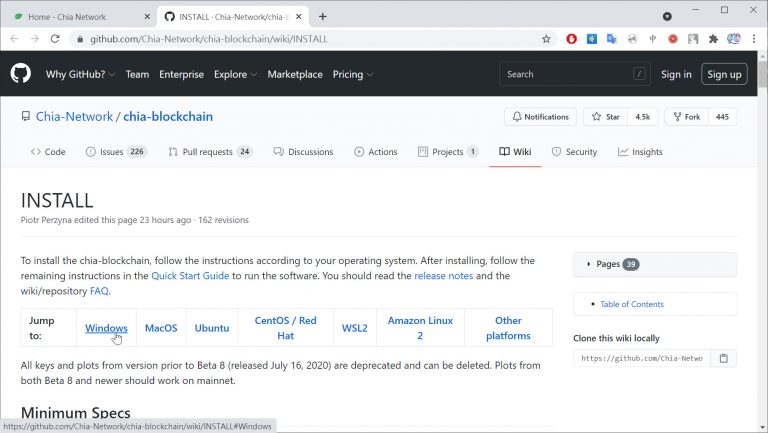Open the Chrome extensions puzzle icon
This screenshot has width=768, height=433.
713,39
